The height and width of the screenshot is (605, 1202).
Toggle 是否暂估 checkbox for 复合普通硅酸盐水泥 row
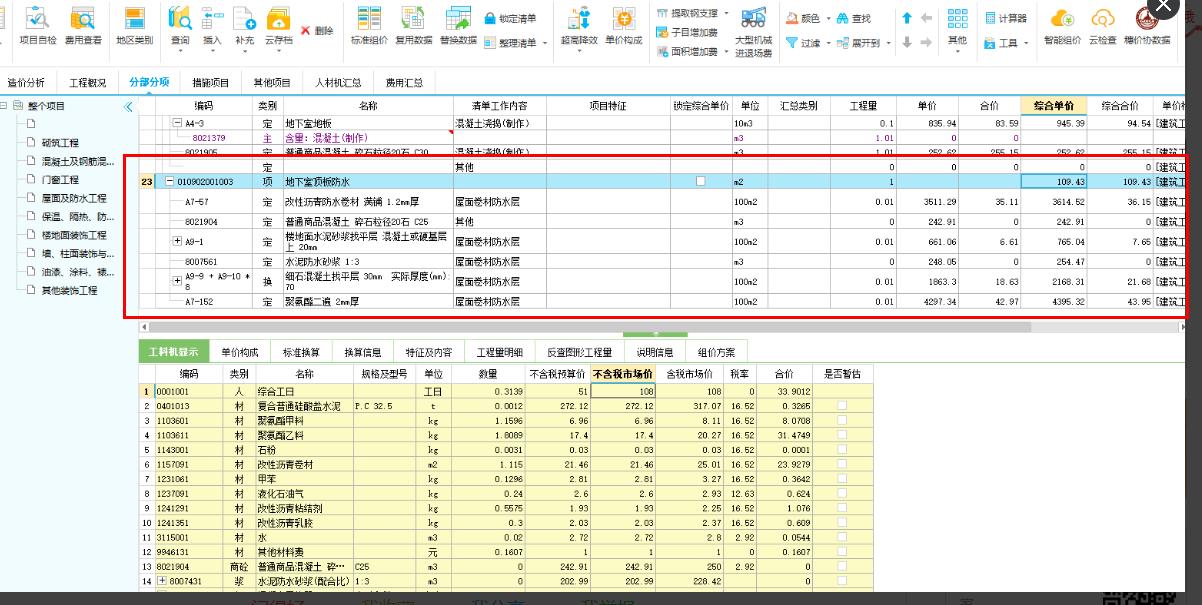[843, 406]
